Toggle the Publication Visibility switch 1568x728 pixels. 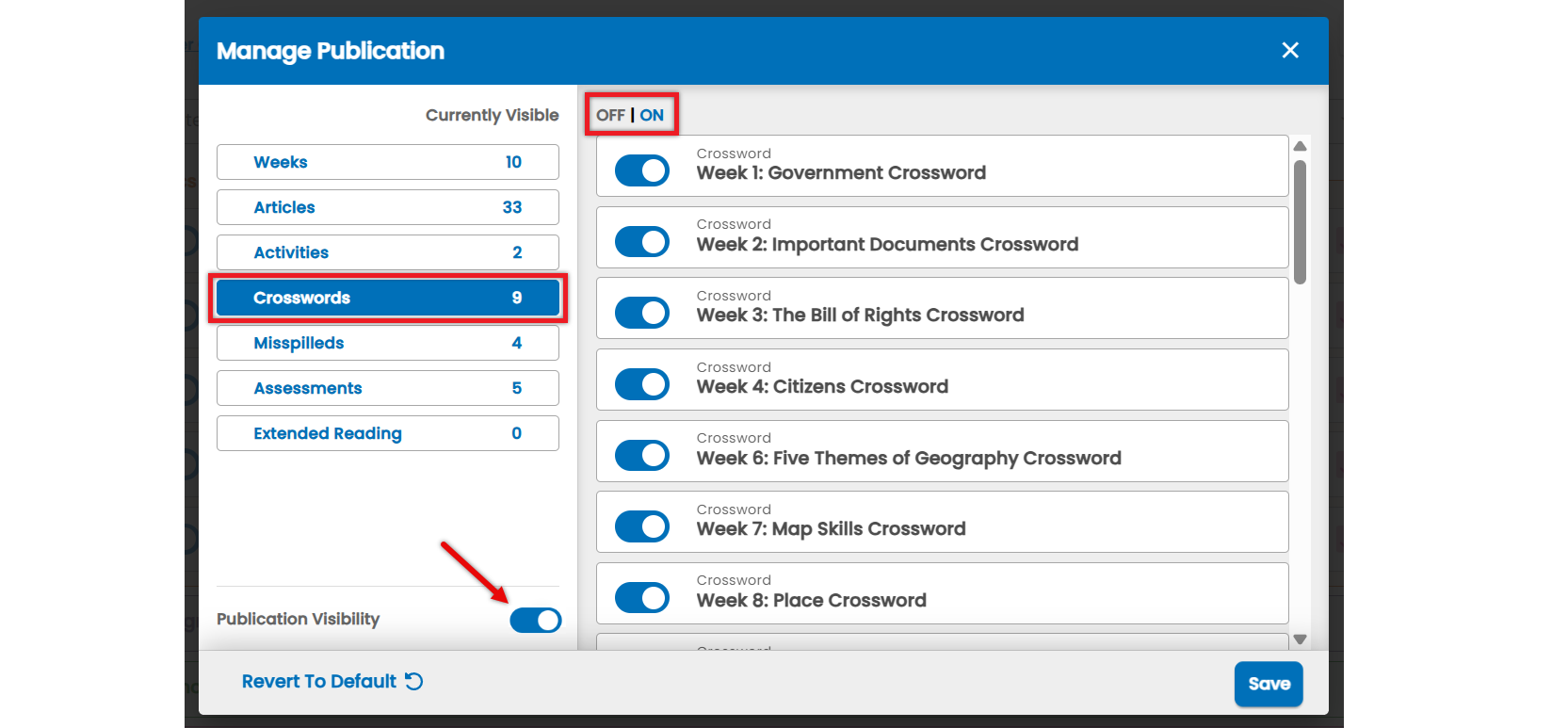536,620
